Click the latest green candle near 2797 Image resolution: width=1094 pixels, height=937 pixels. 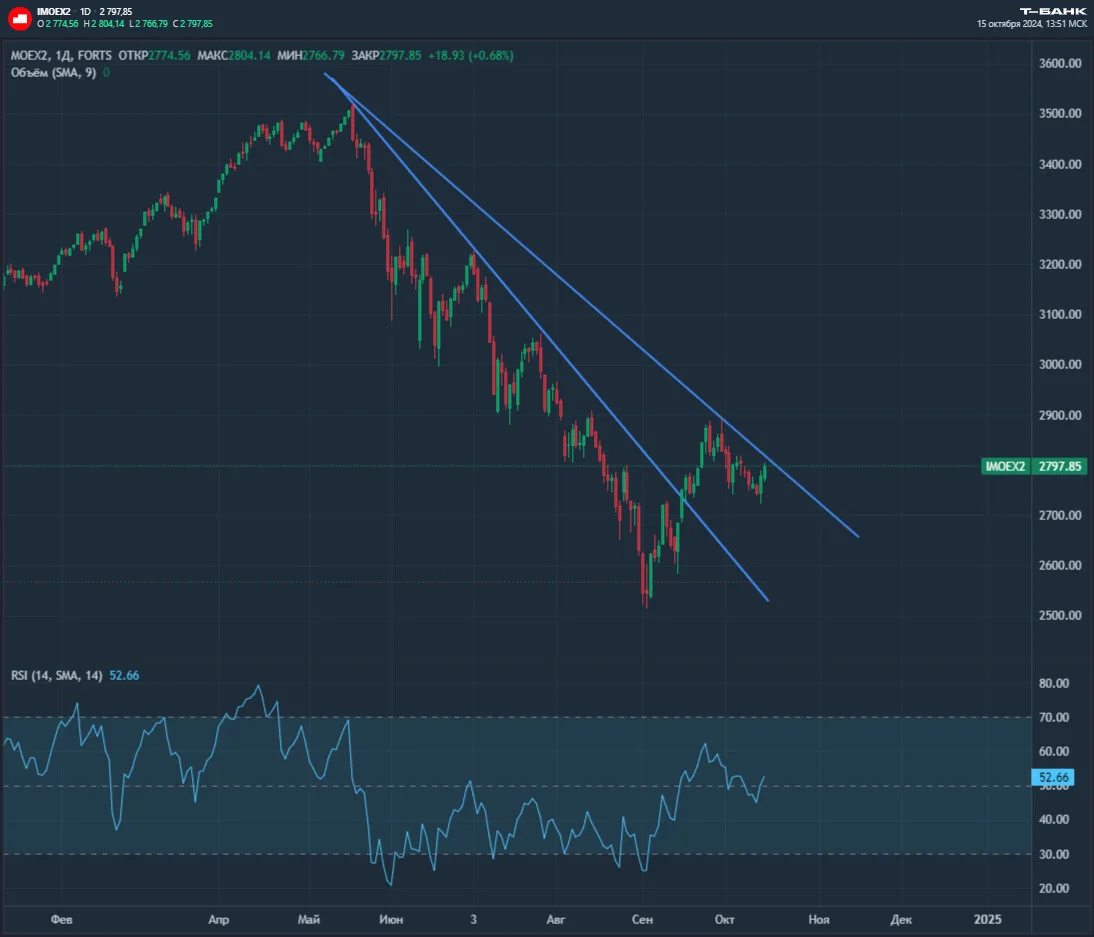pos(765,472)
